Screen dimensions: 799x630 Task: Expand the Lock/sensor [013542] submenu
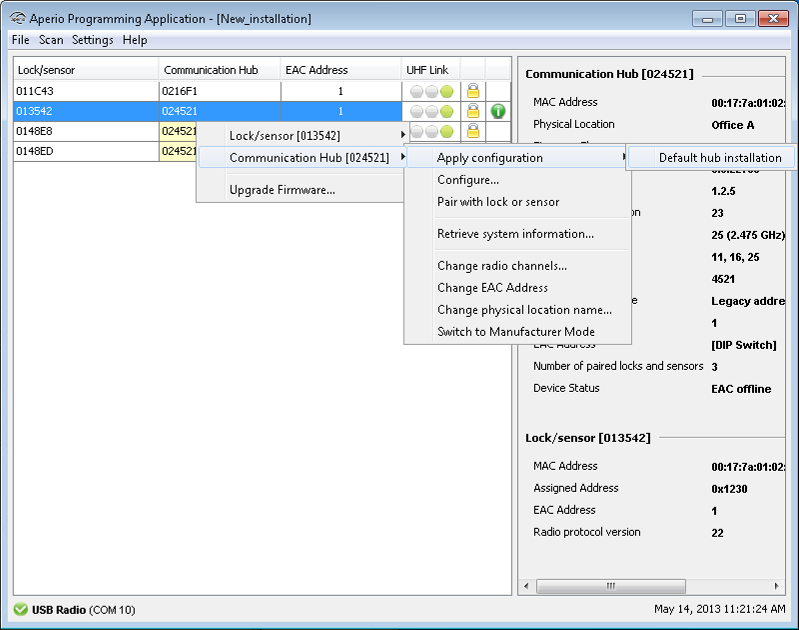302,136
